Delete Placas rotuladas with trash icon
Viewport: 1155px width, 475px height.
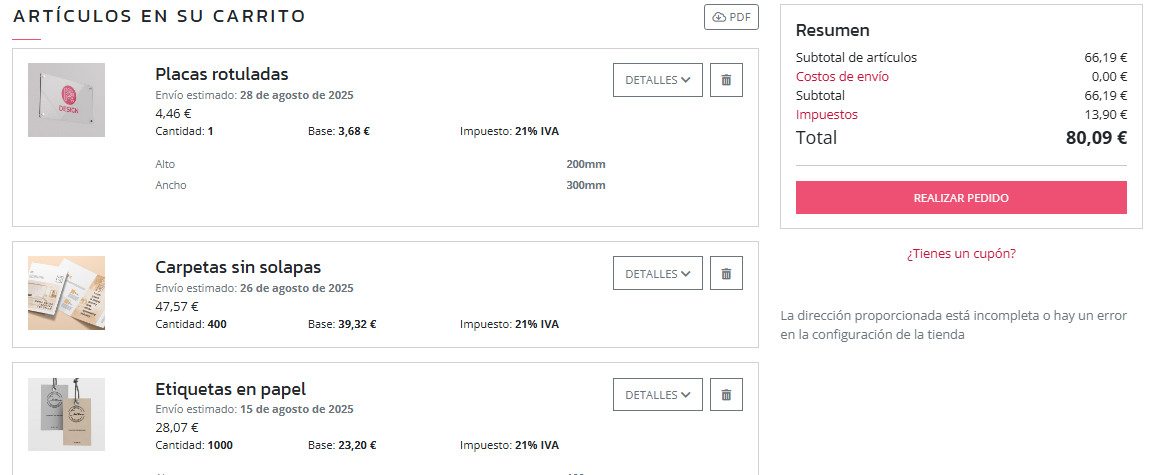point(726,80)
